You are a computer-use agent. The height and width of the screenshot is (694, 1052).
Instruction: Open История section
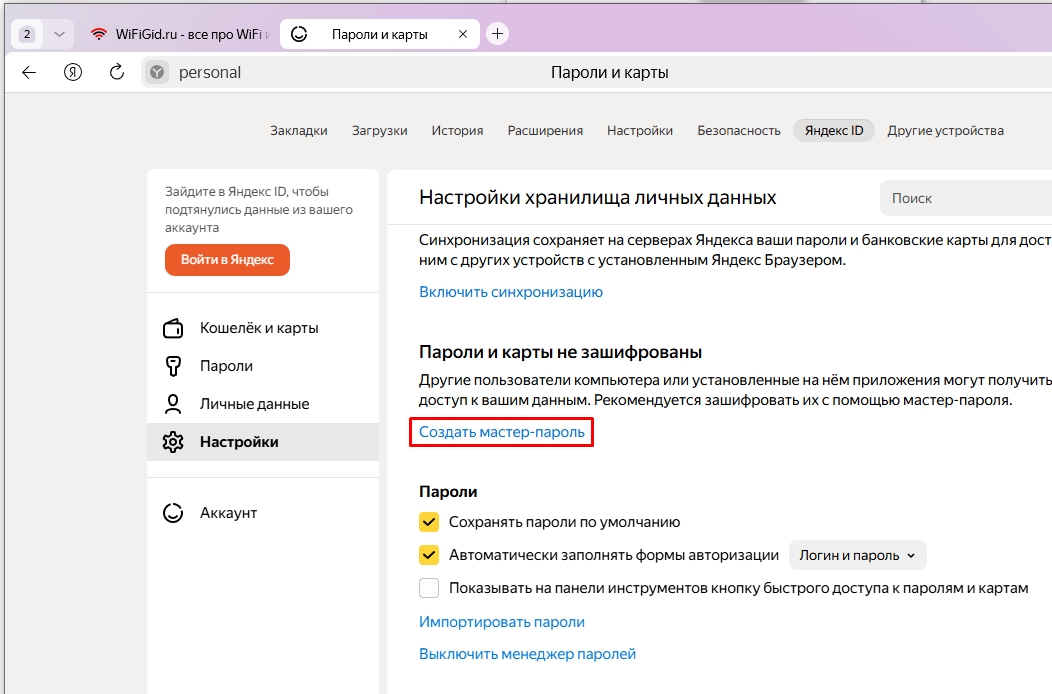(x=458, y=131)
